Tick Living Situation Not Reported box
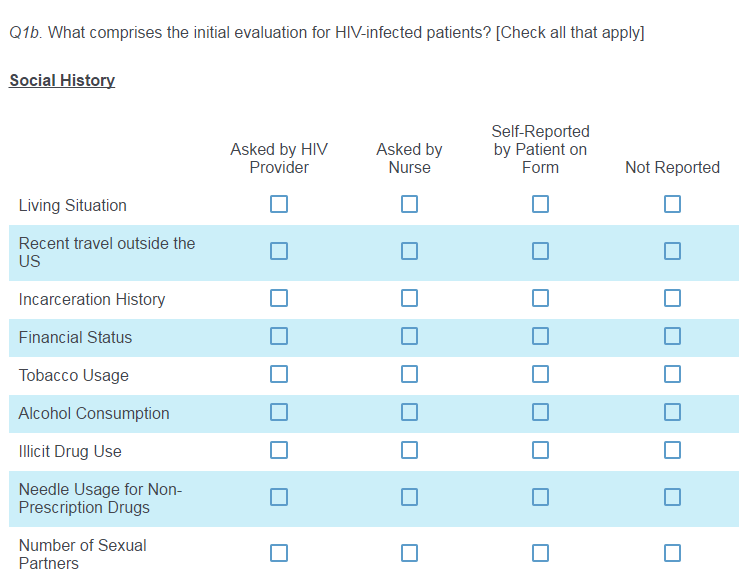Image resolution: width=751 pixels, height=583 pixels. [672, 204]
